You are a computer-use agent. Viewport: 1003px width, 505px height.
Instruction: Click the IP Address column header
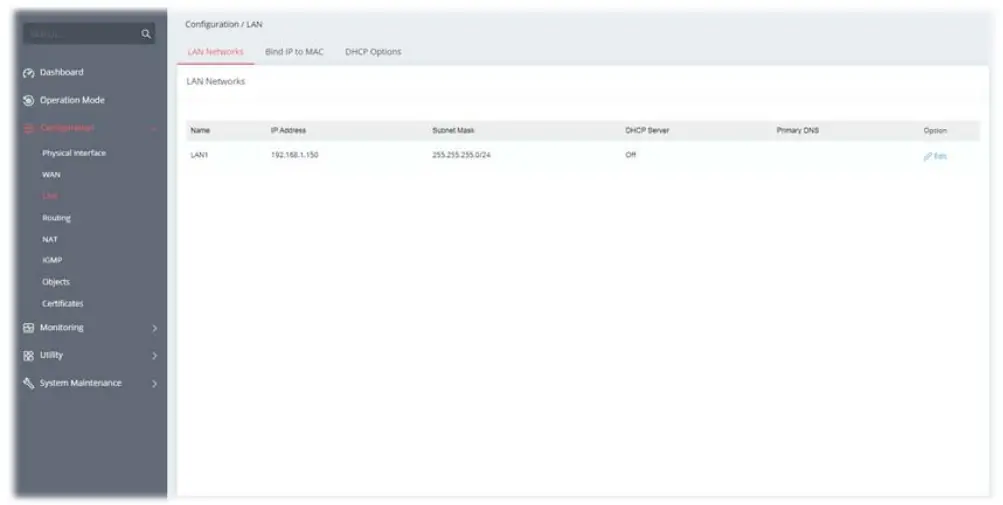[x=288, y=131]
